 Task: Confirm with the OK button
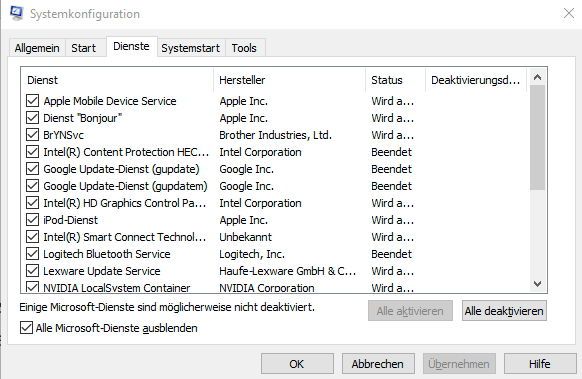pos(297,364)
